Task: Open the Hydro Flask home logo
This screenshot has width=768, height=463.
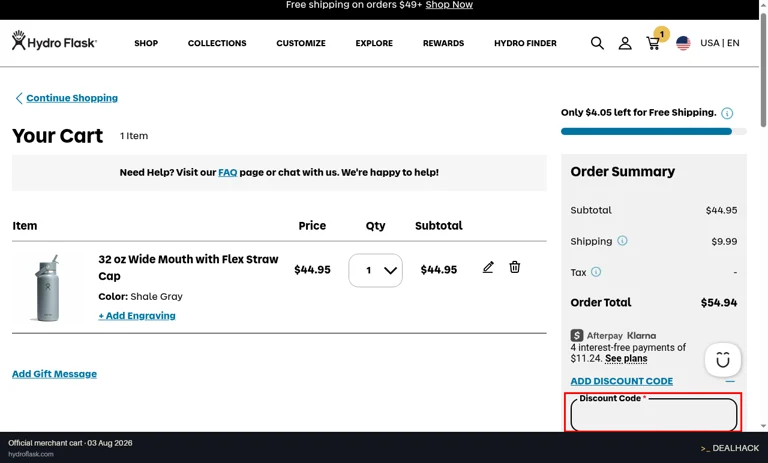Action: pyautogui.click(x=54, y=41)
